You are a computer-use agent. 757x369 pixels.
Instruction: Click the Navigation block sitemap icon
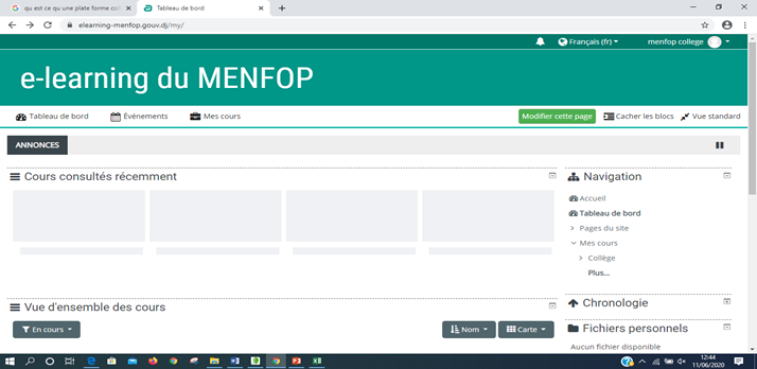573,177
